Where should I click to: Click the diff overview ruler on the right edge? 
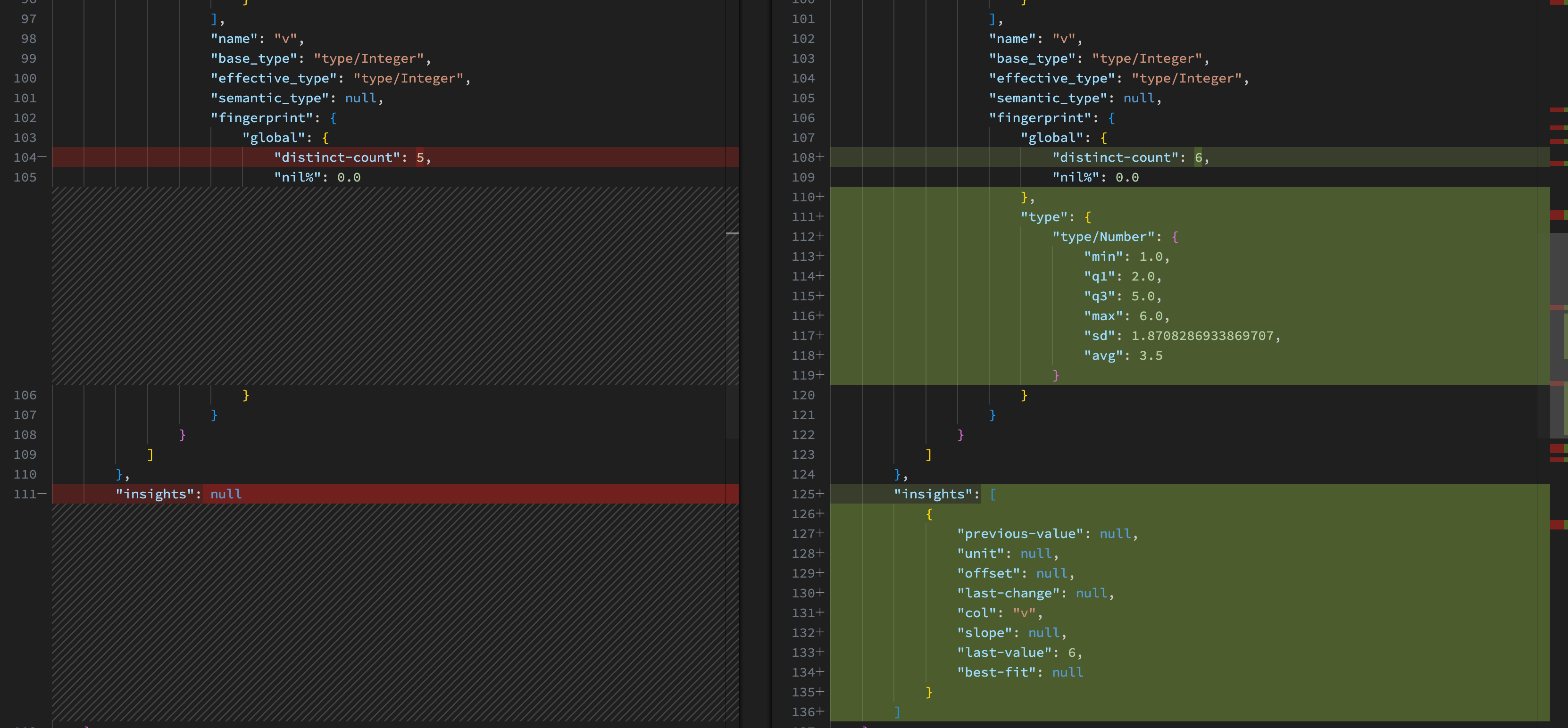click(x=1558, y=304)
